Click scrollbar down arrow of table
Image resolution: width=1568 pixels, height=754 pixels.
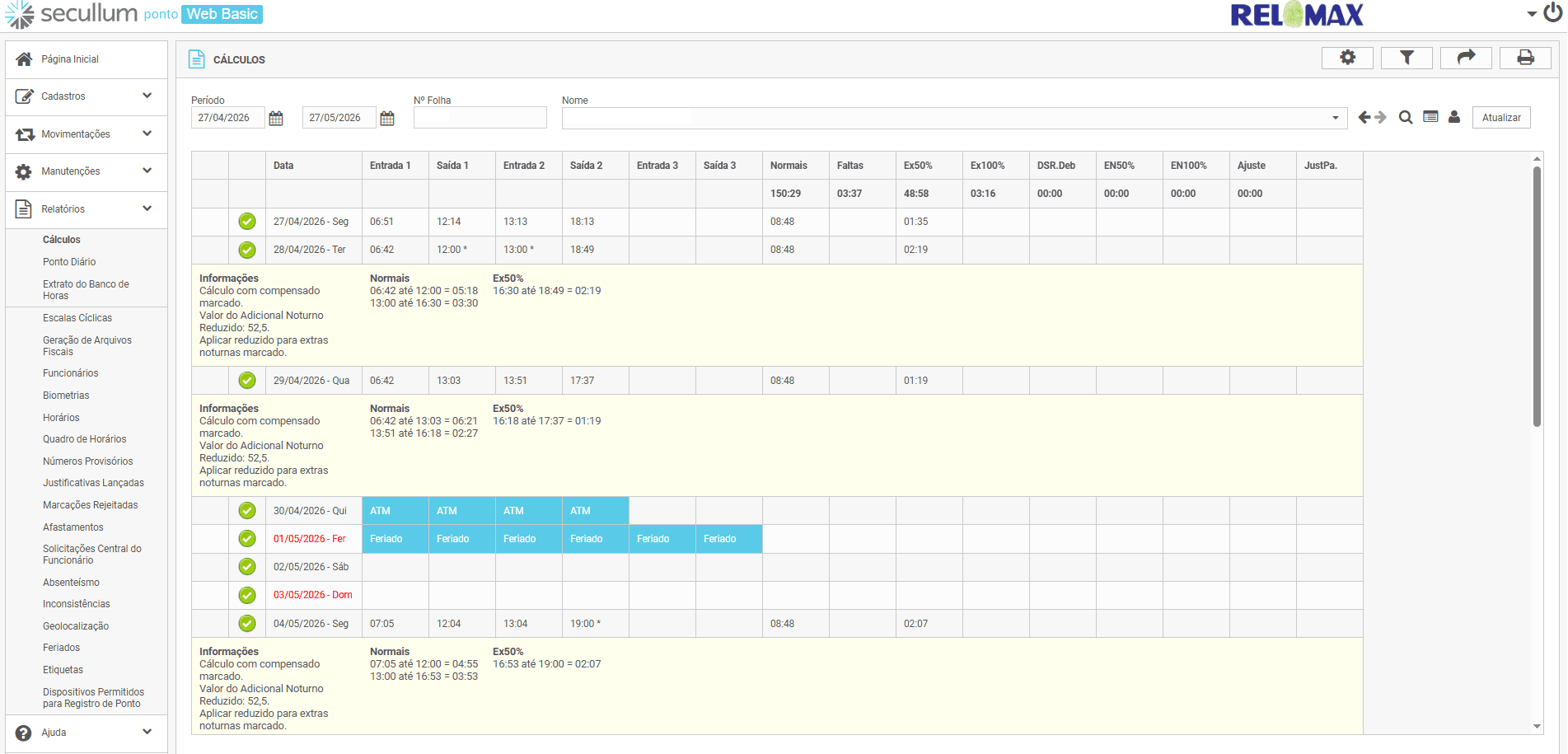(1537, 727)
